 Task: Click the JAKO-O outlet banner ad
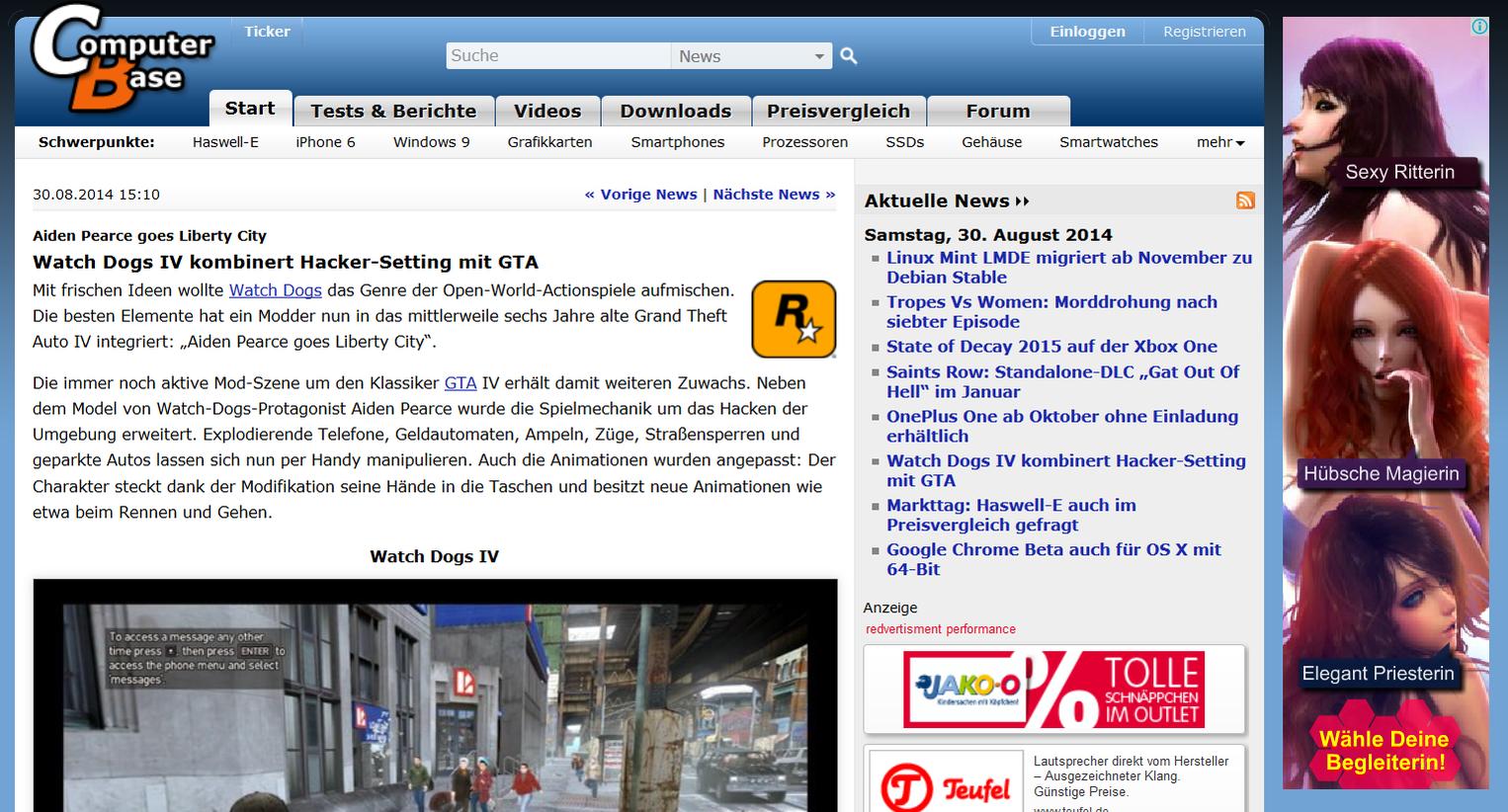point(1053,690)
